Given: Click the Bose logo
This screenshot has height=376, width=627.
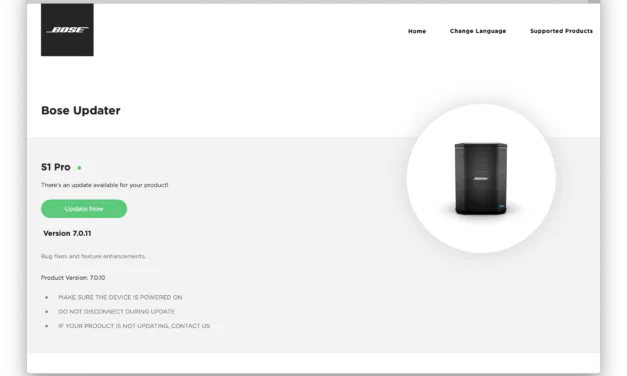Looking at the screenshot, I should click(x=67, y=30).
